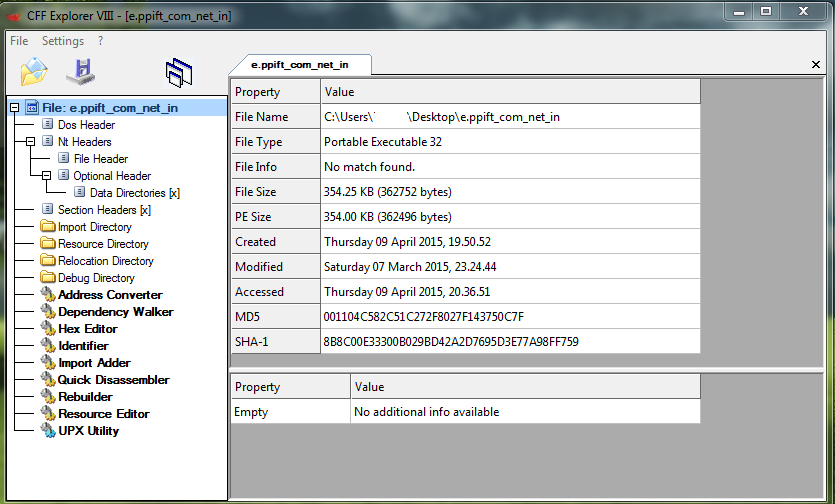Viewport: 835px width, 504px height.
Task: Click the upper Value column header
Action: (x=511, y=92)
